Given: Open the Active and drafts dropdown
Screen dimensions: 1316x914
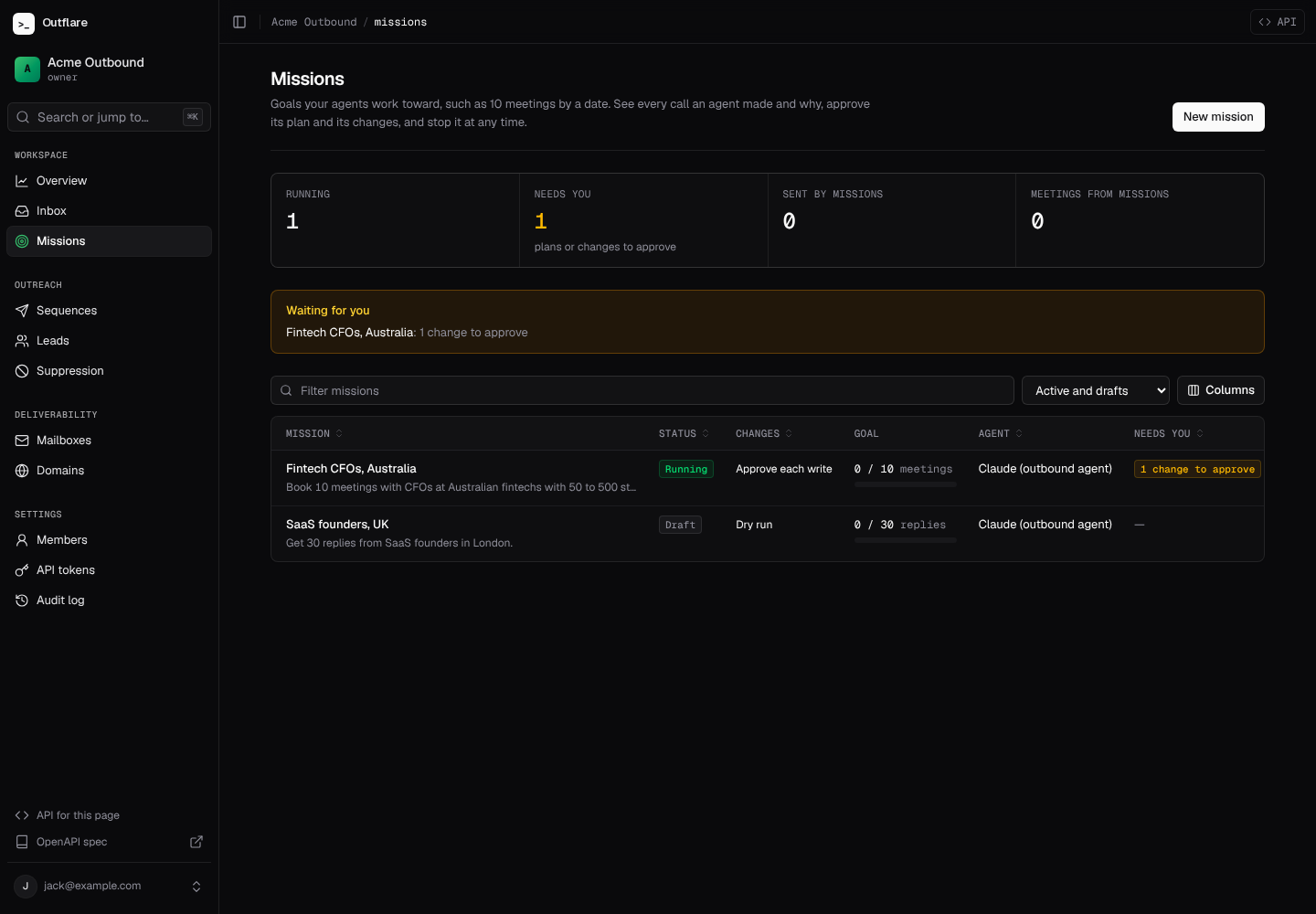Looking at the screenshot, I should (x=1095, y=390).
